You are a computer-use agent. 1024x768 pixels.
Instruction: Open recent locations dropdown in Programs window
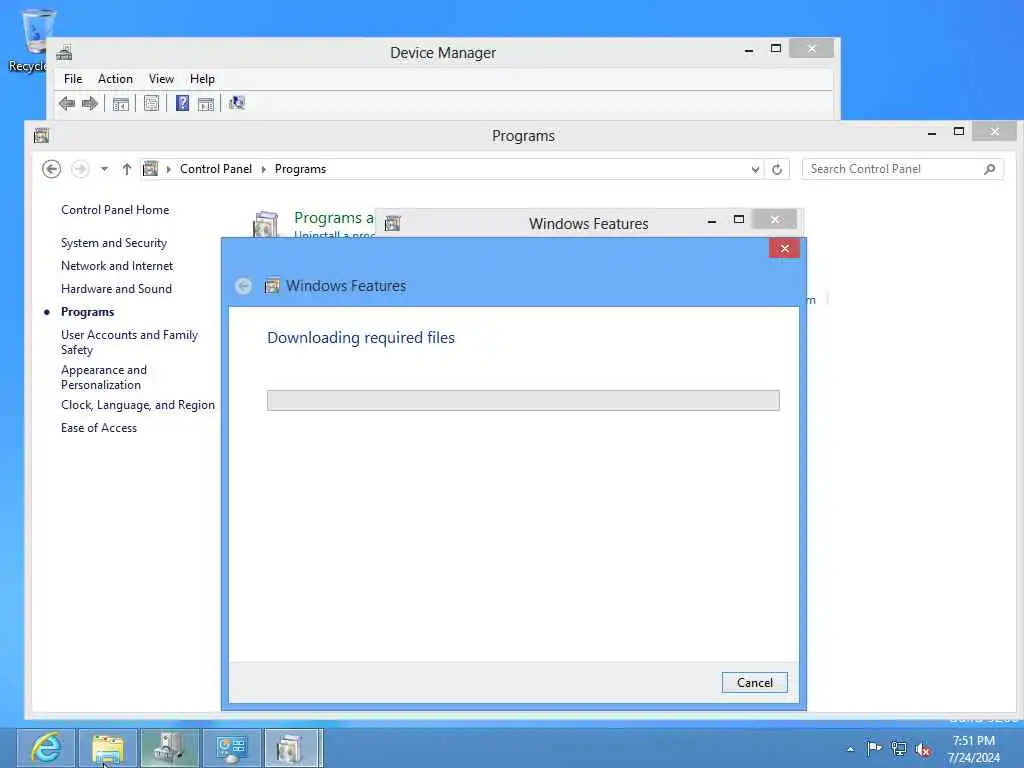104,169
